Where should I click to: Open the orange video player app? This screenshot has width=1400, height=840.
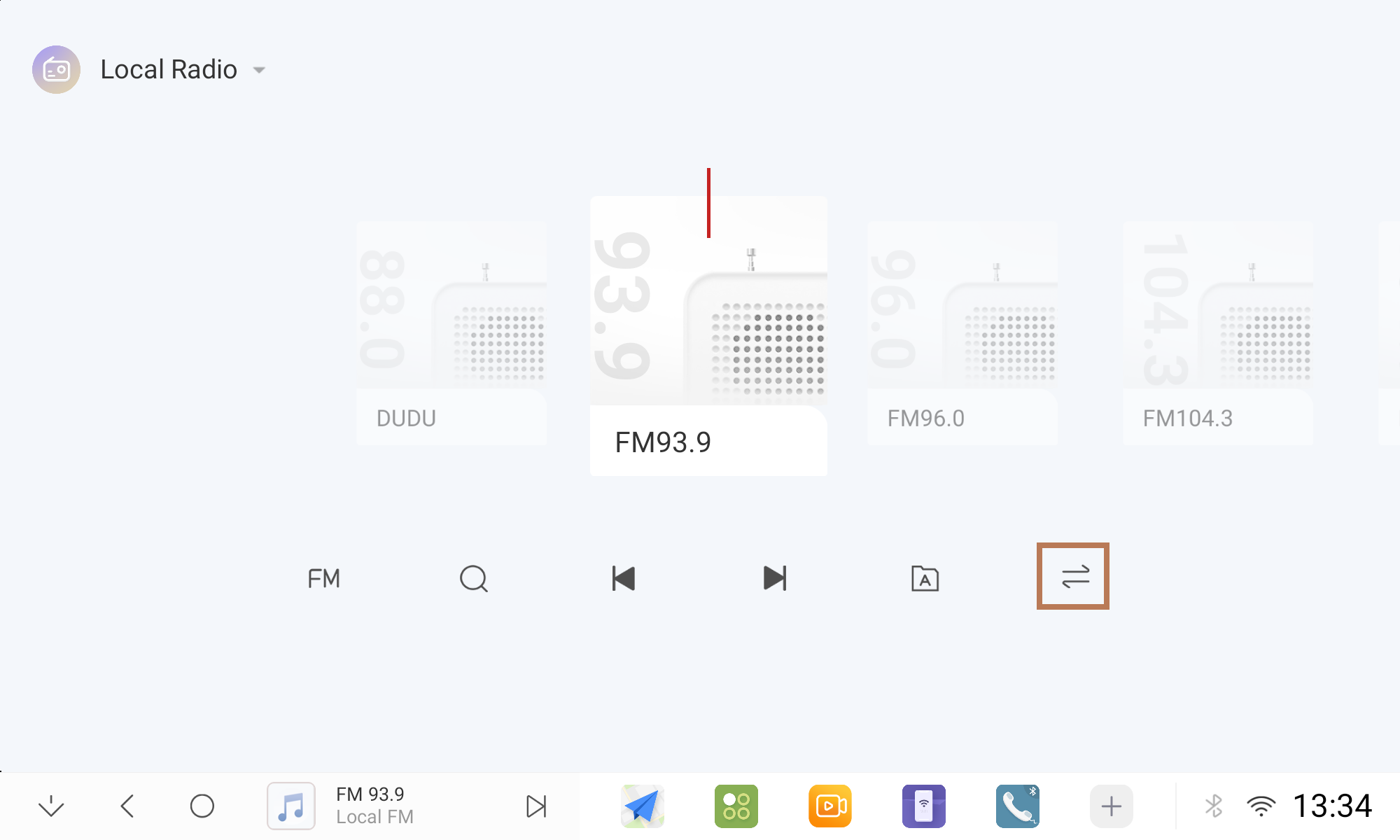(830, 806)
